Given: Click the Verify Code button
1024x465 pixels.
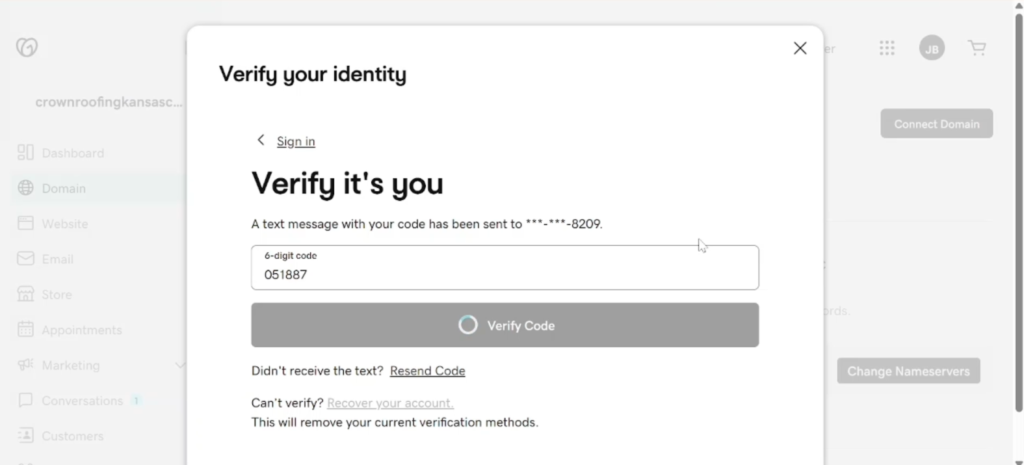Looking at the screenshot, I should [x=505, y=325].
